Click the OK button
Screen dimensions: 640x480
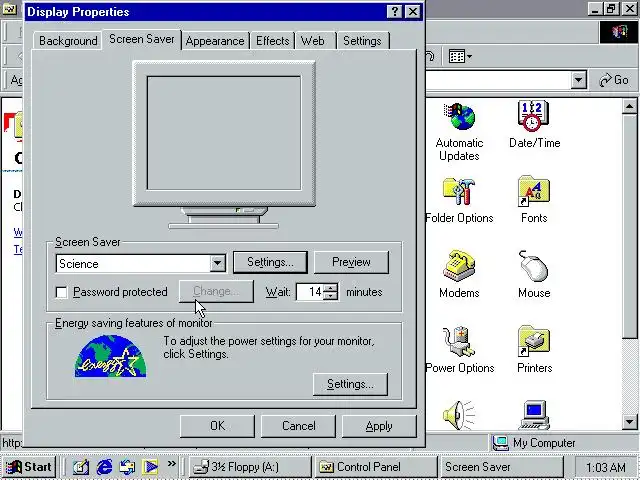tap(217, 426)
